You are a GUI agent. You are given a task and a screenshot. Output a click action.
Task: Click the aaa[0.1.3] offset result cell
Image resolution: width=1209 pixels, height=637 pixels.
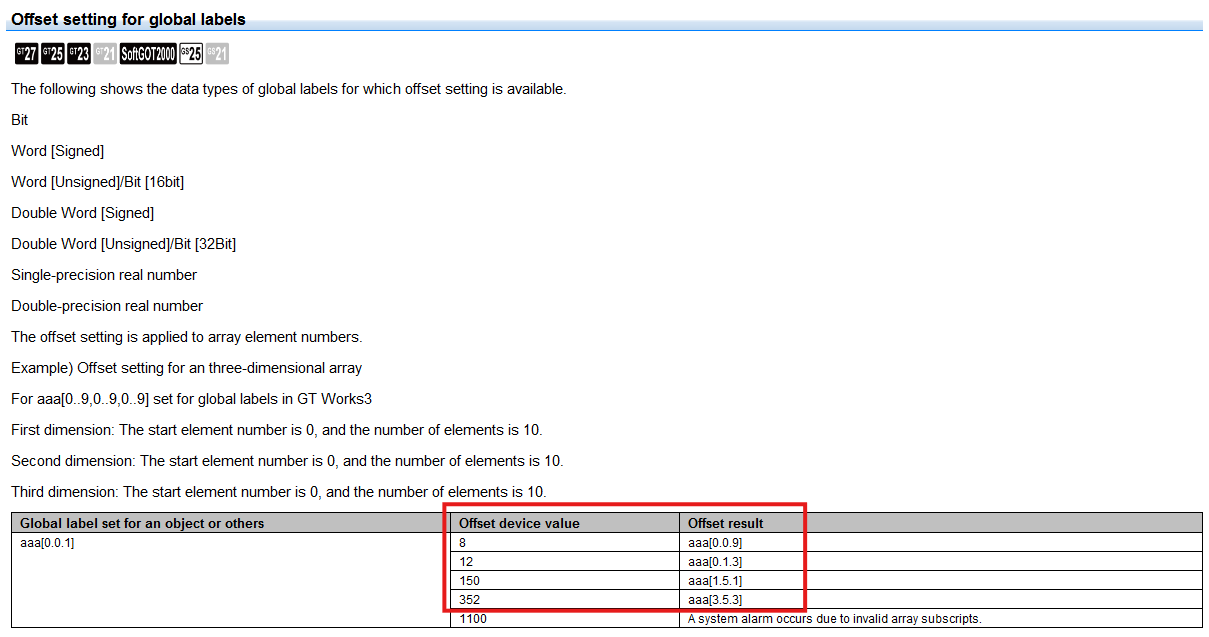[x=714, y=562]
